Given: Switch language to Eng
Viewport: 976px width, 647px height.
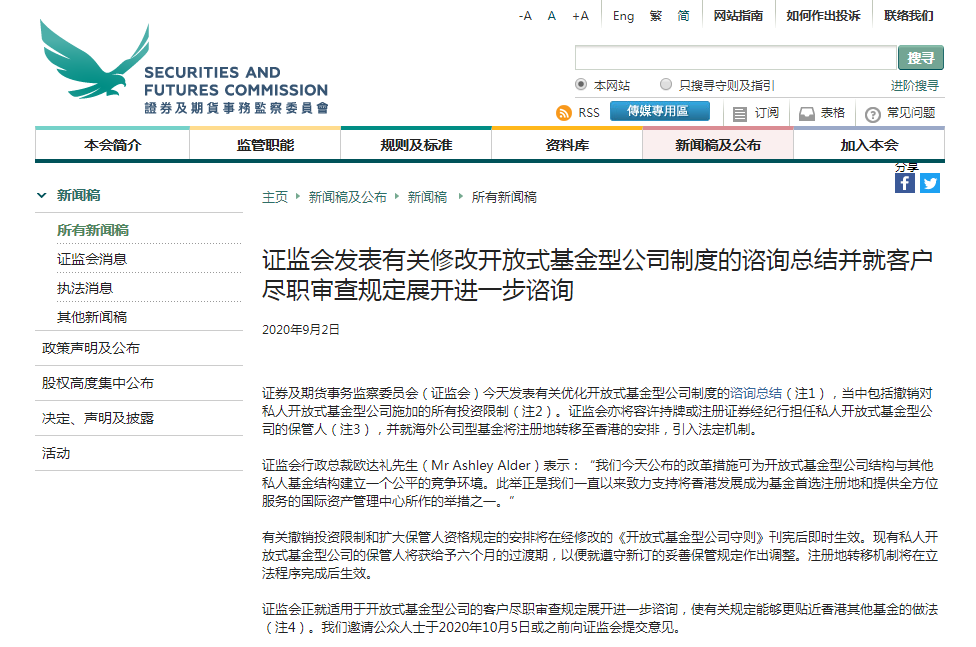Looking at the screenshot, I should coord(623,16).
